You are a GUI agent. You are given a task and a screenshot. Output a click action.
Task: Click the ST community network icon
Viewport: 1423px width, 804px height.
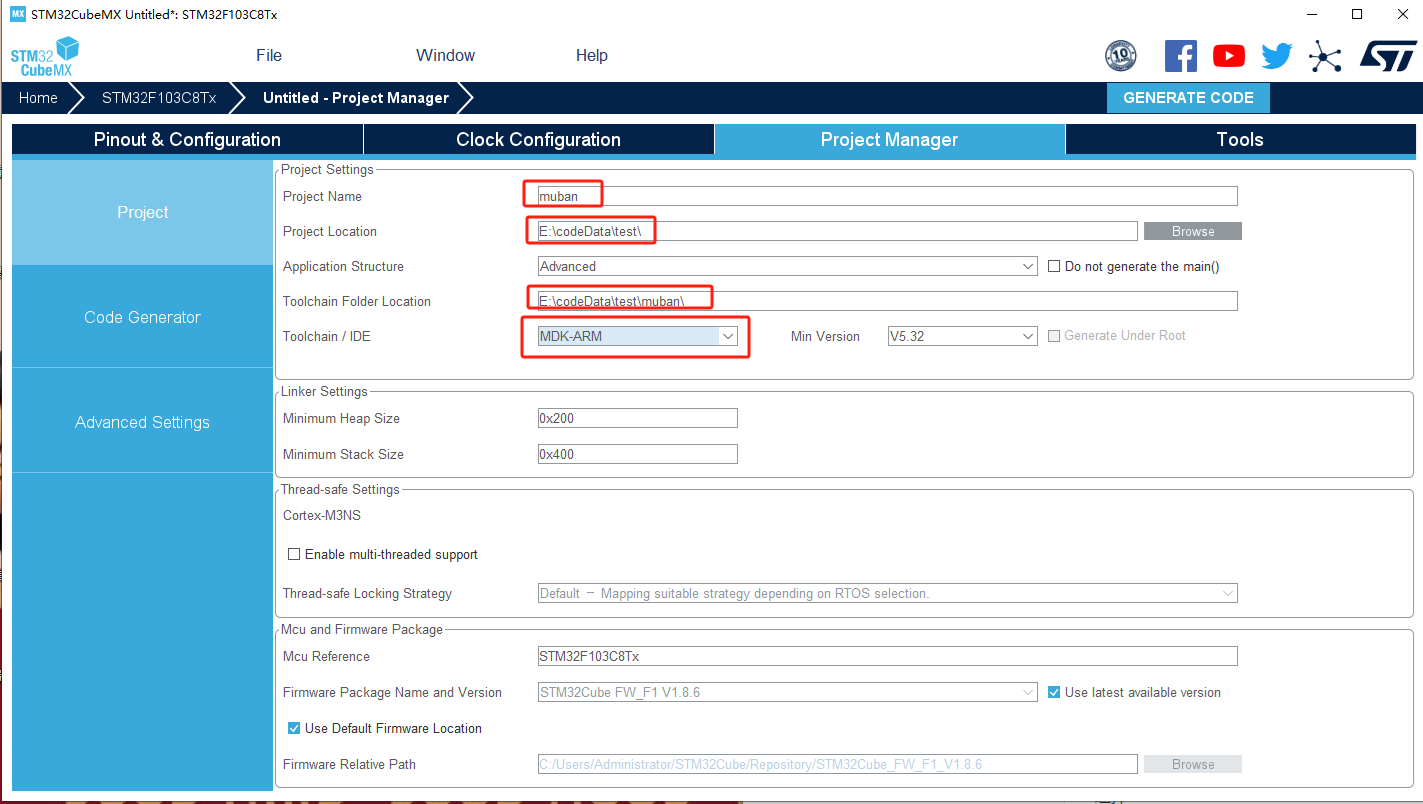[x=1325, y=56]
